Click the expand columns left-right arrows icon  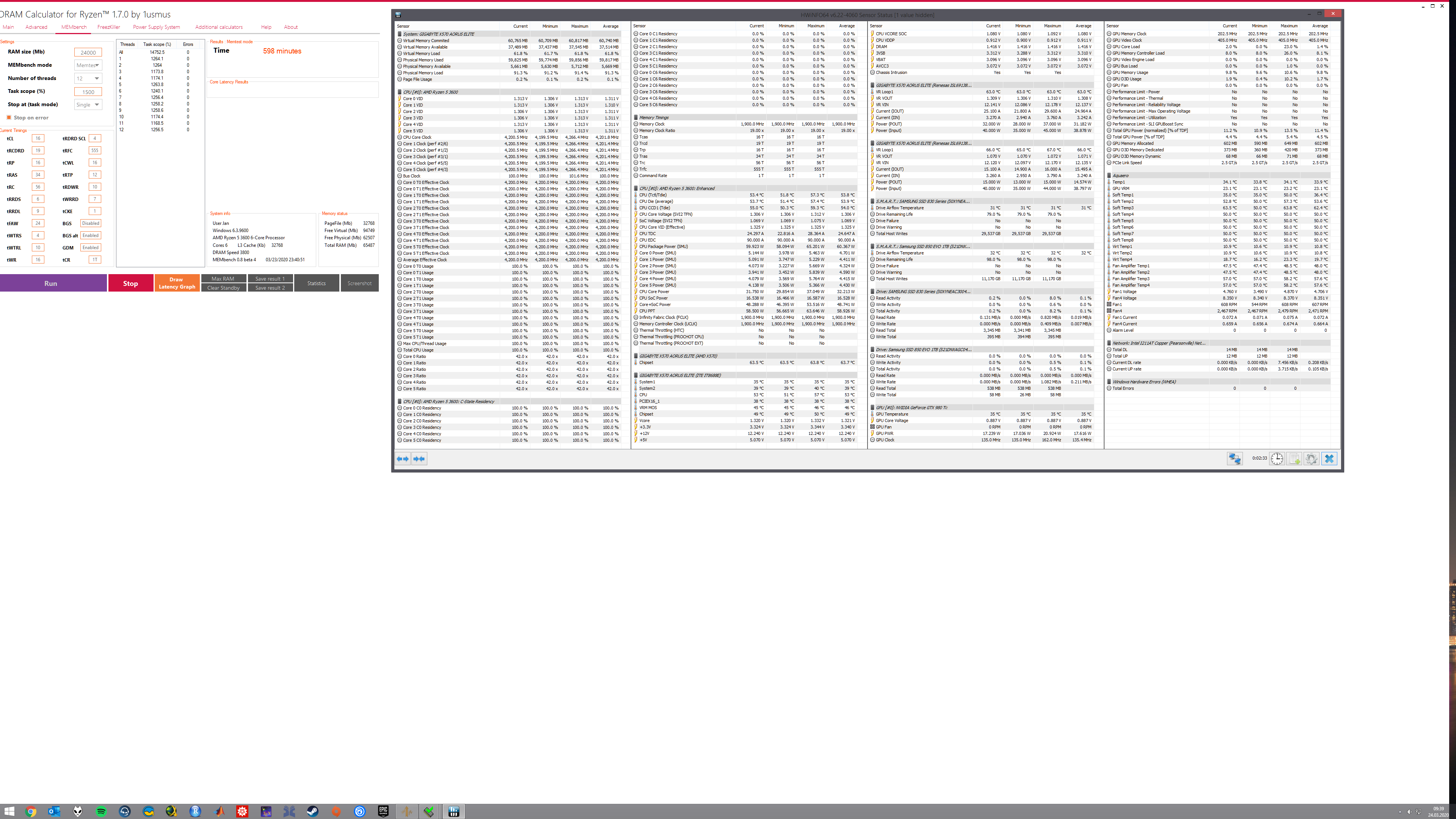tap(402, 458)
